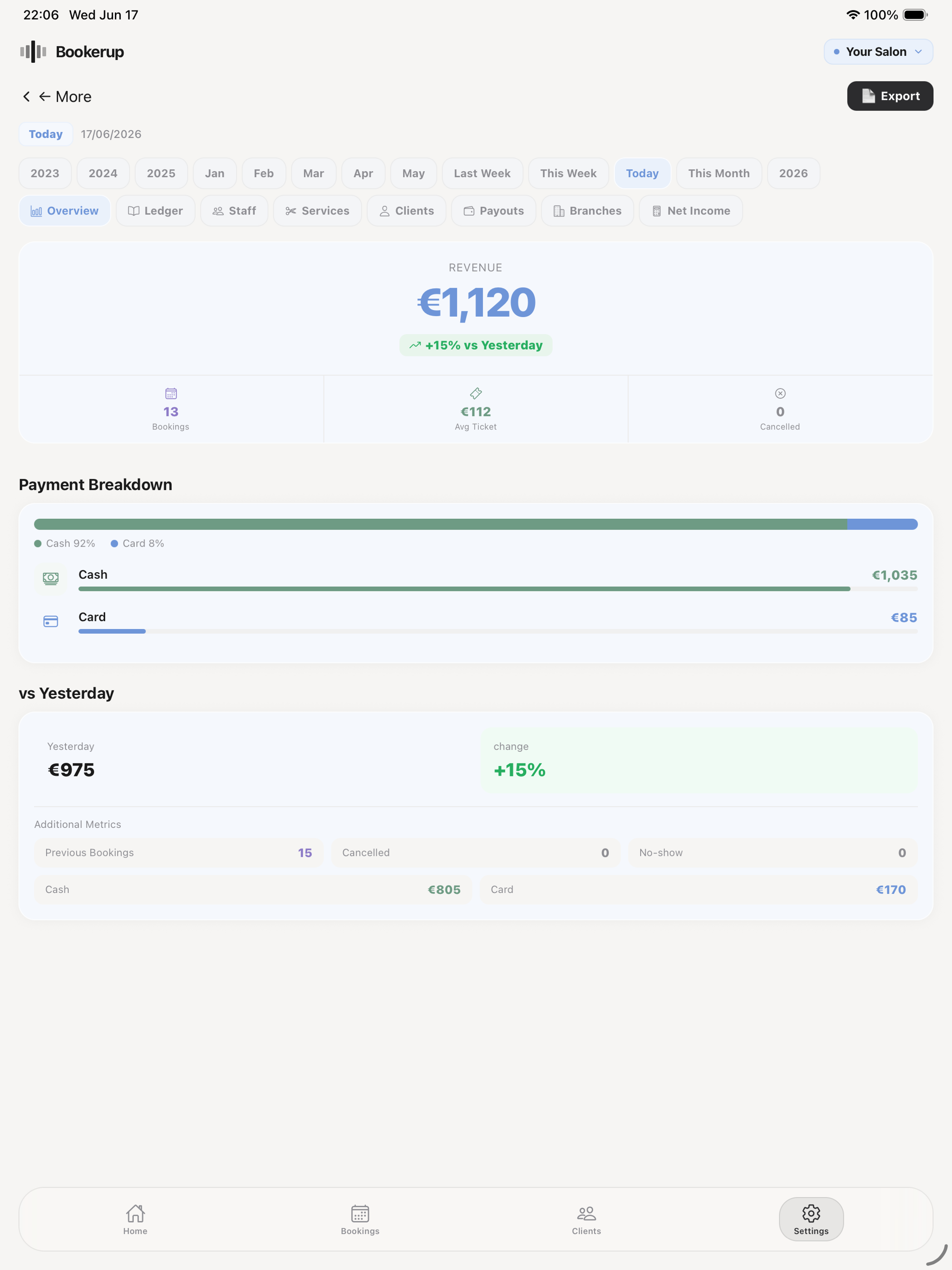
Task: Go back via the More link
Action: [x=65, y=96]
